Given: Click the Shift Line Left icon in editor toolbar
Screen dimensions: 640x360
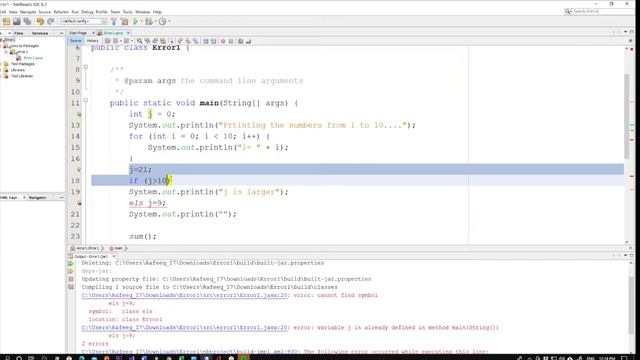Looking at the screenshot, I should [206, 41].
